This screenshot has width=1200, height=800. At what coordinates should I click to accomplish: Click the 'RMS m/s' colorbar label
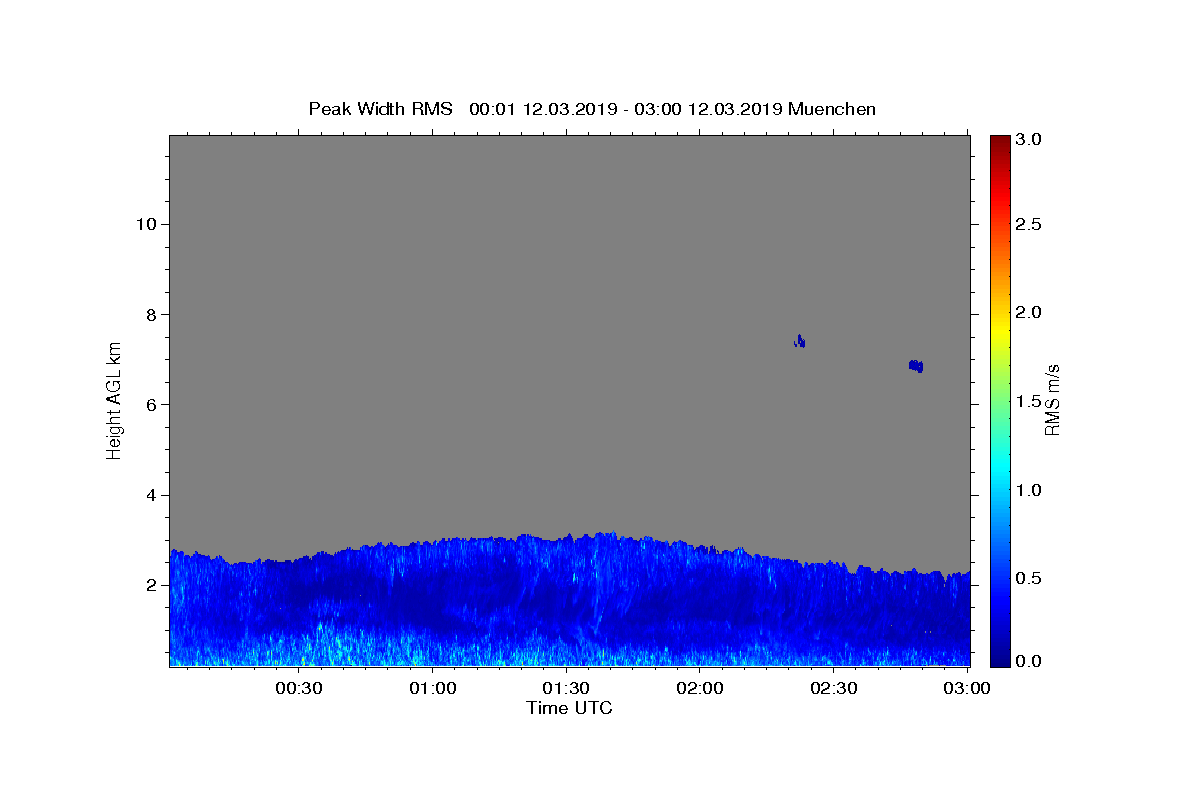click(x=1052, y=400)
